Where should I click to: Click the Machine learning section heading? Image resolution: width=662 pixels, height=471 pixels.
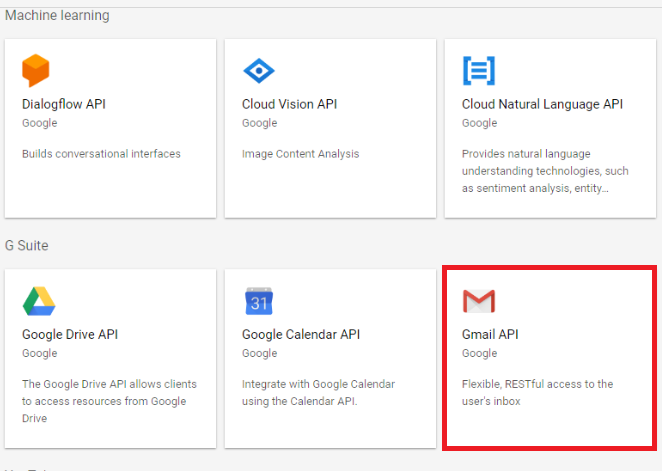pyautogui.click(x=57, y=16)
